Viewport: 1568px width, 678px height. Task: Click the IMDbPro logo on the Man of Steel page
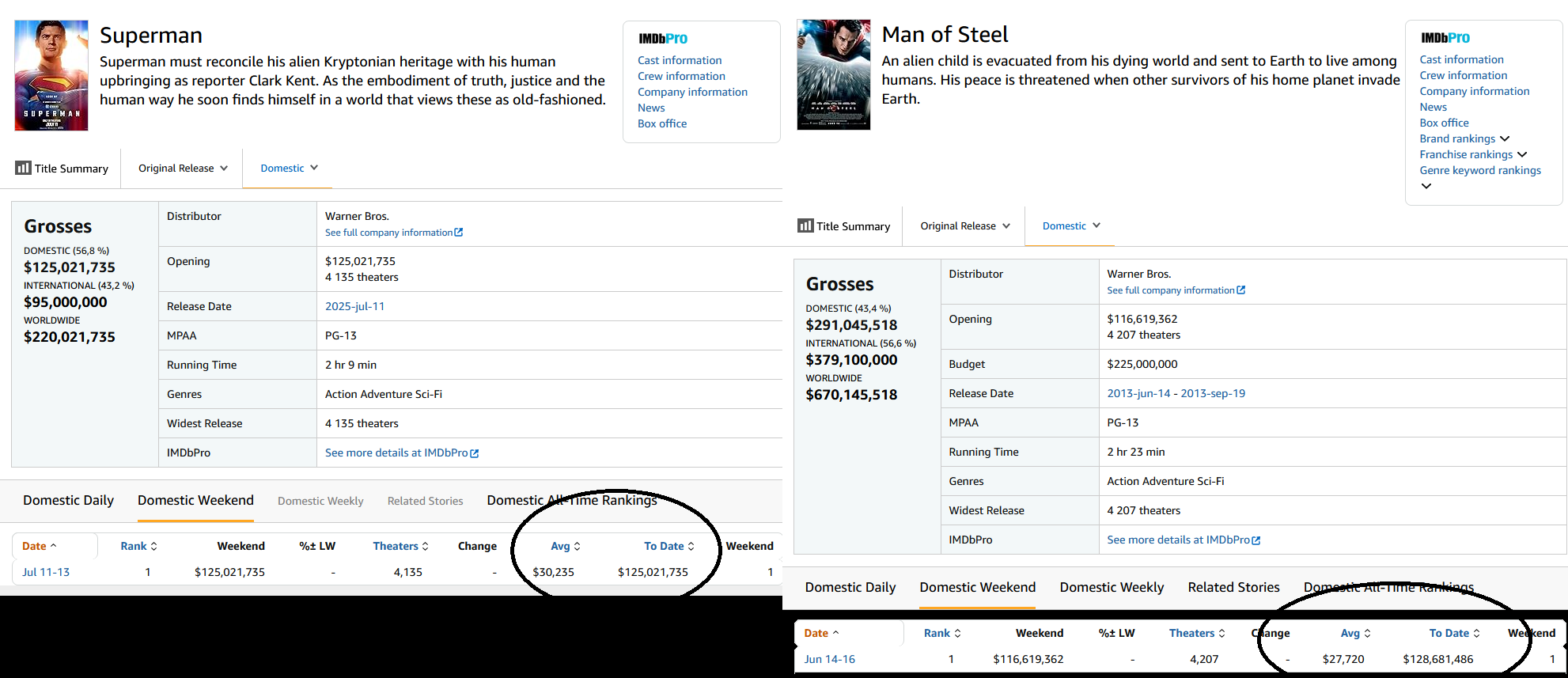[1445, 38]
